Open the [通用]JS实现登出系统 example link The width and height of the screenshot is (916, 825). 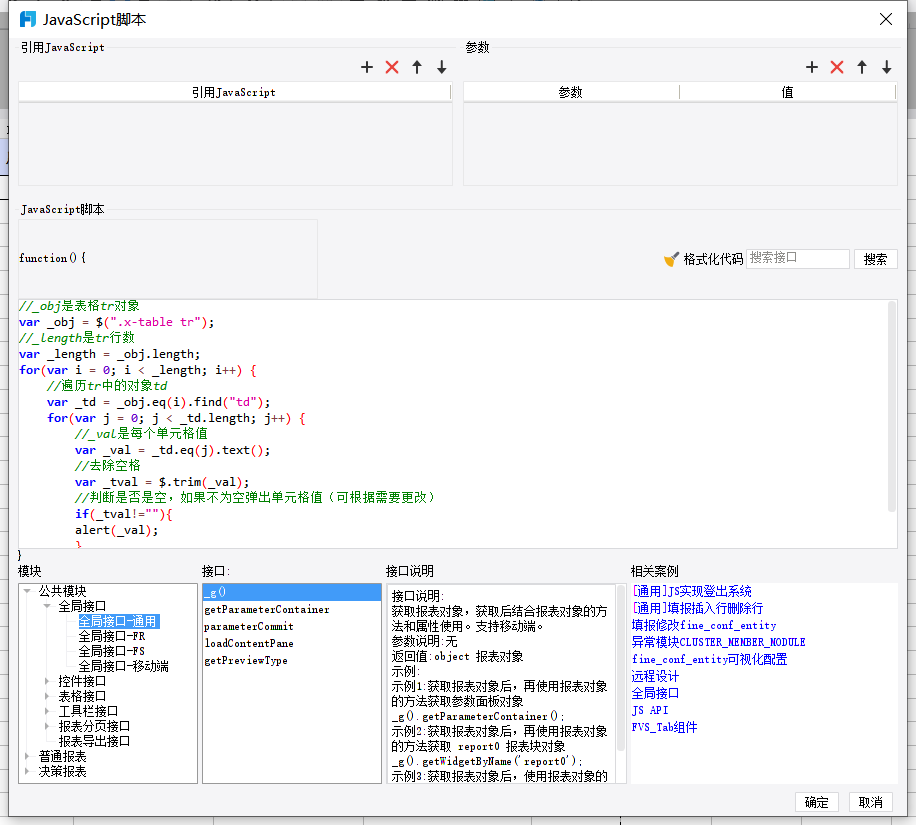pyautogui.click(x=692, y=591)
